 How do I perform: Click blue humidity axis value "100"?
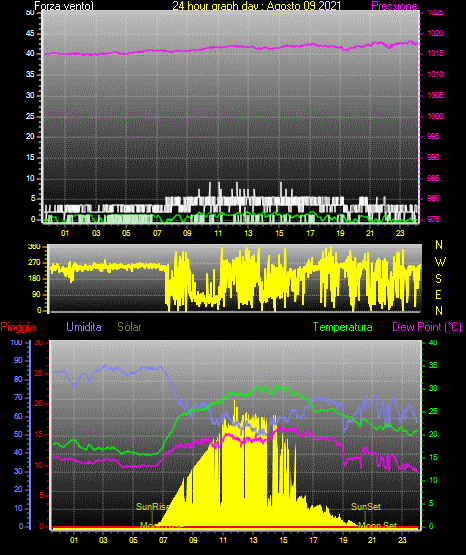point(17,342)
